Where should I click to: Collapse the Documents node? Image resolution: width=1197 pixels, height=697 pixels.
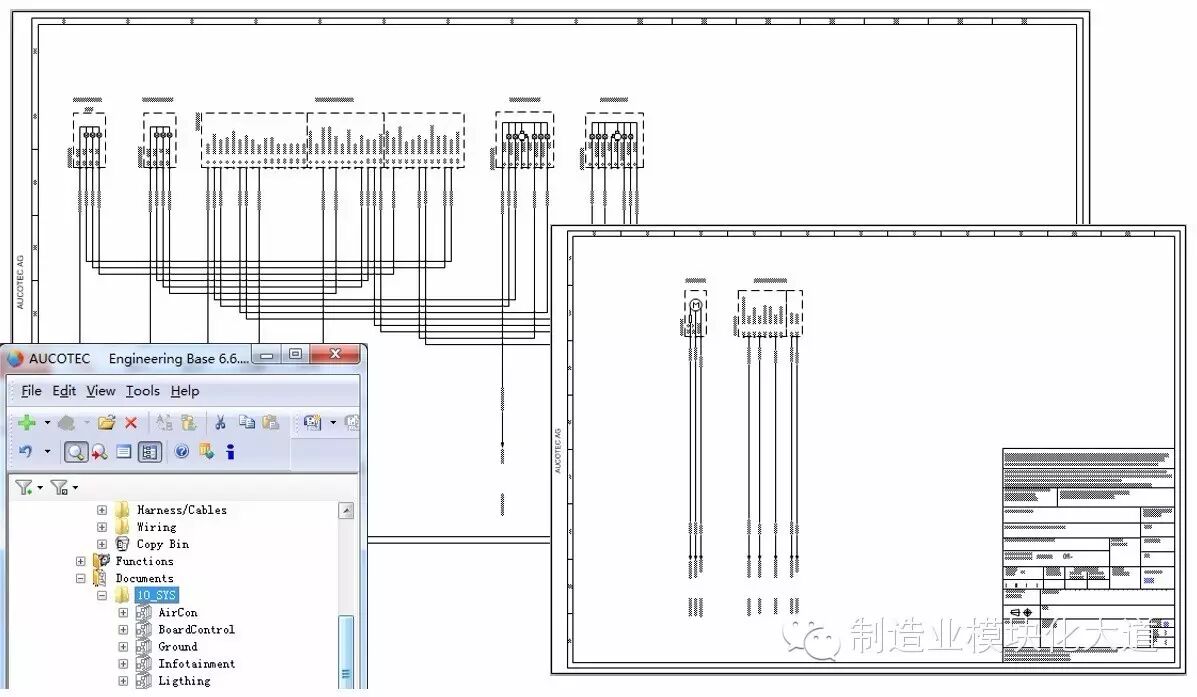pos(80,579)
